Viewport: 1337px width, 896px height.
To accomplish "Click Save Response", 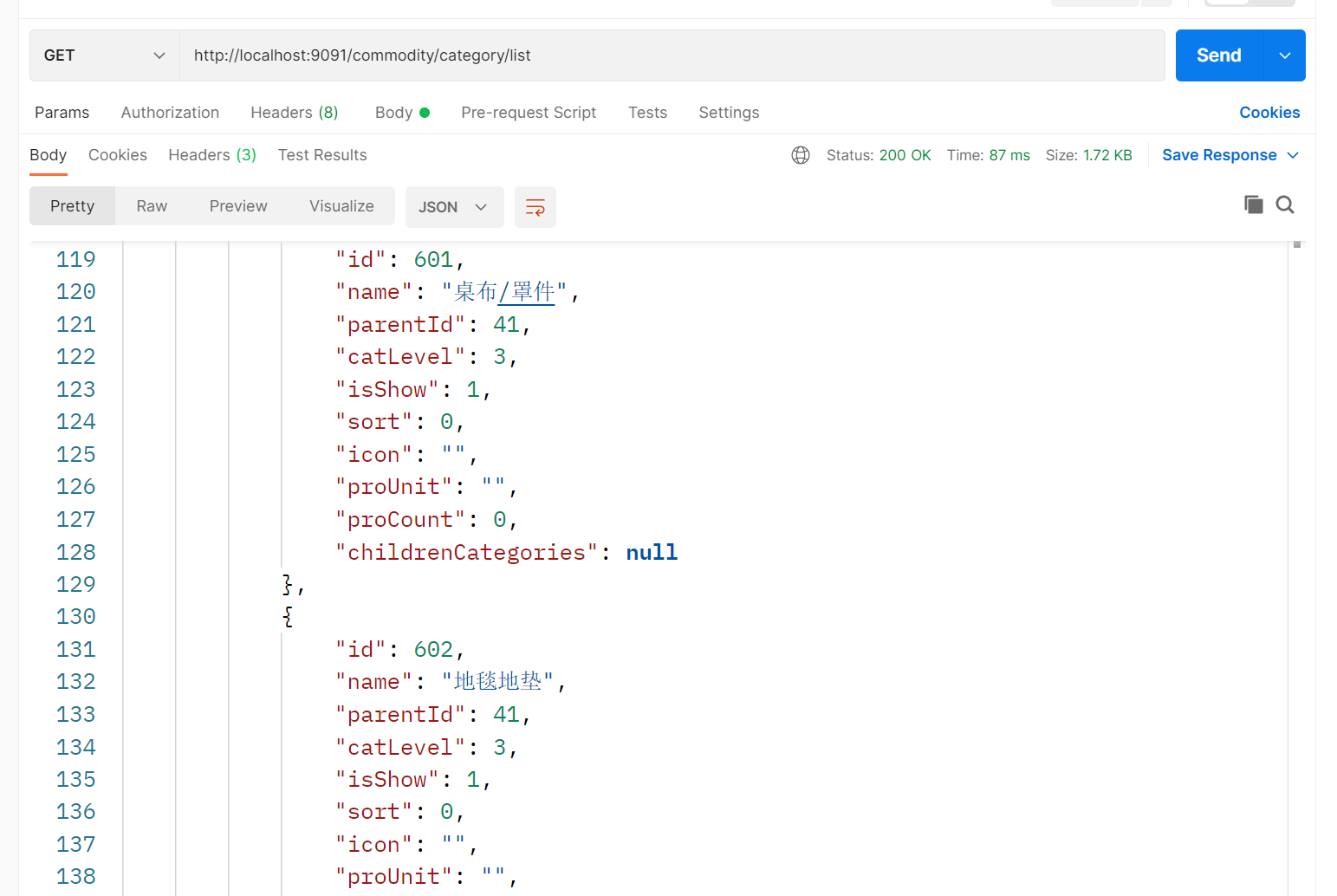I will (x=1219, y=155).
